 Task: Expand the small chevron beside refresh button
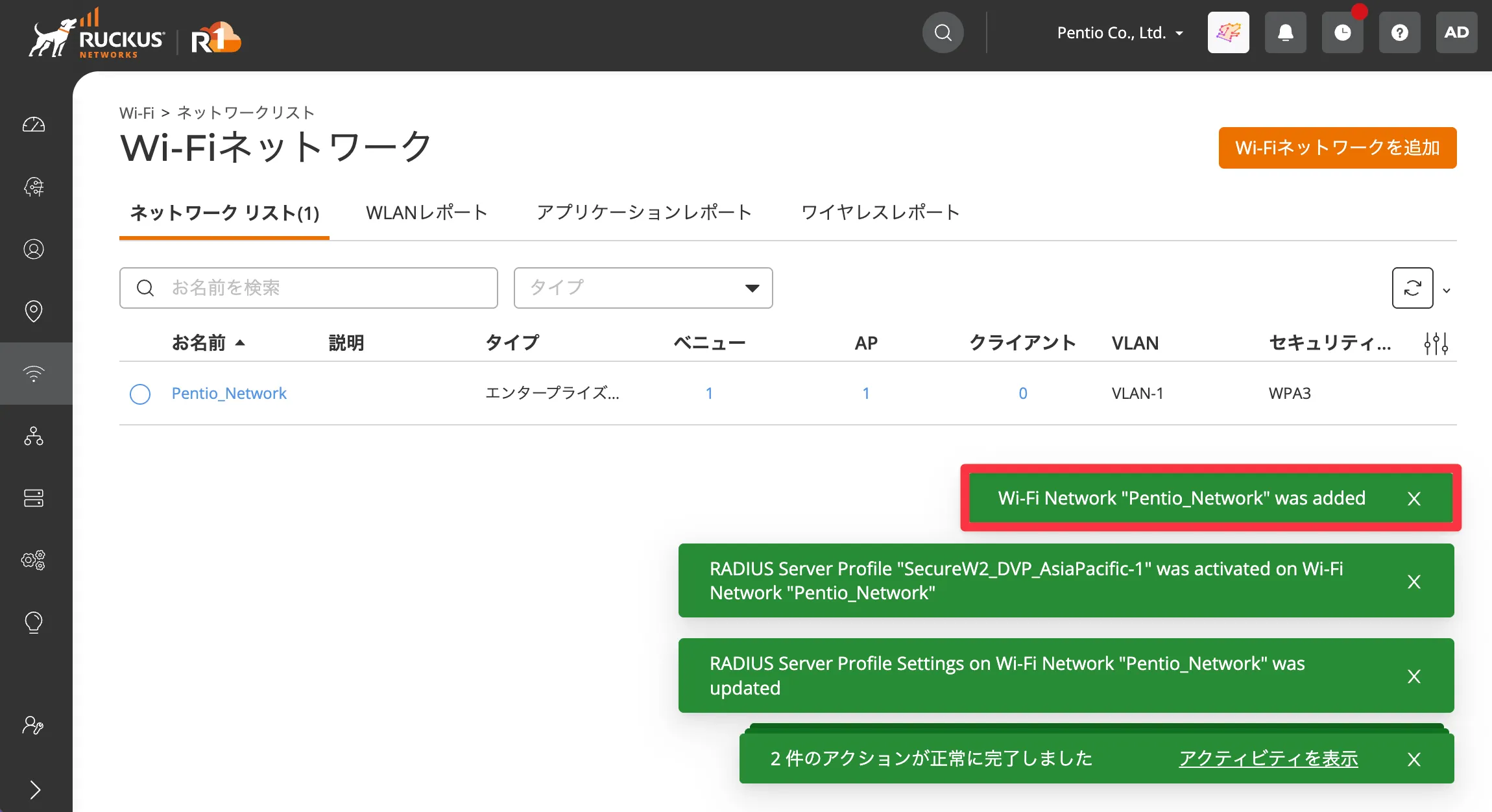1447,291
